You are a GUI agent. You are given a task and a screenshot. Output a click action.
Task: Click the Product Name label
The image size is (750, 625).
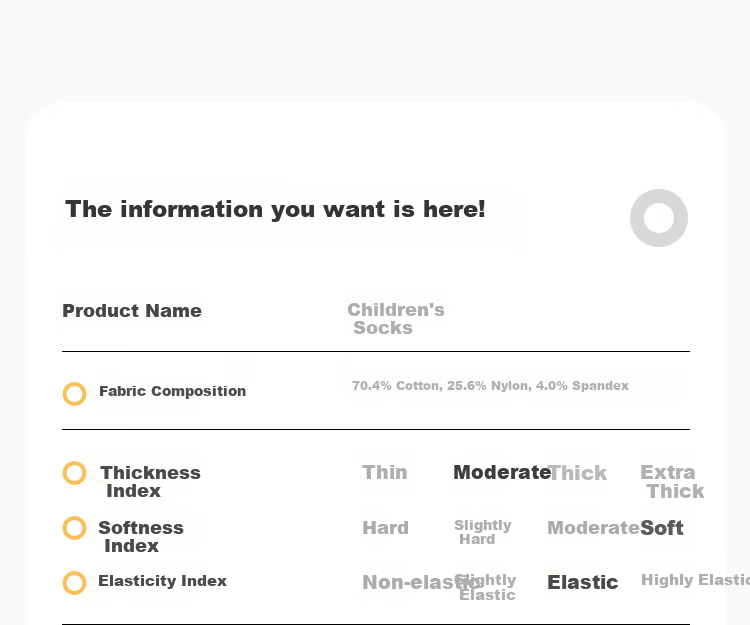[x=132, y=311]
